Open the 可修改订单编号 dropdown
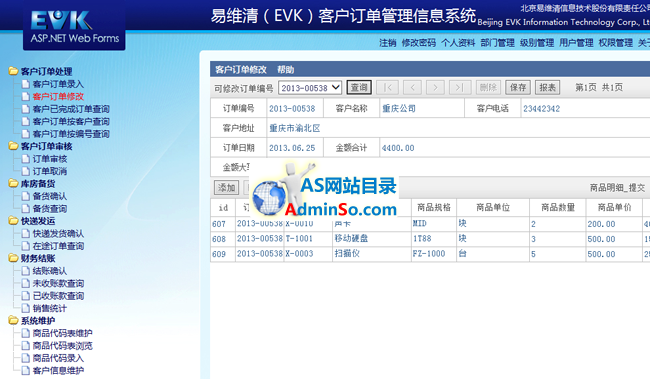Viewport: 650px width, 379px height. point(310,87)
